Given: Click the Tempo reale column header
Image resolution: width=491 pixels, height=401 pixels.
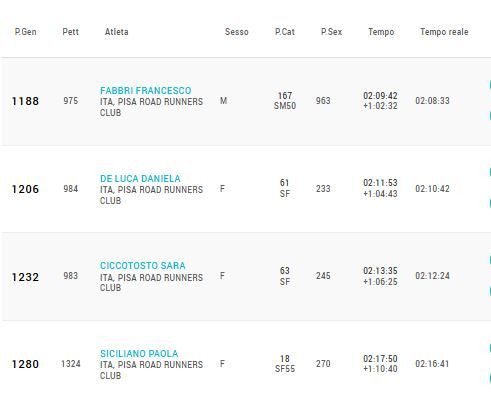Looking at the screenshot, I should (444, 32).
